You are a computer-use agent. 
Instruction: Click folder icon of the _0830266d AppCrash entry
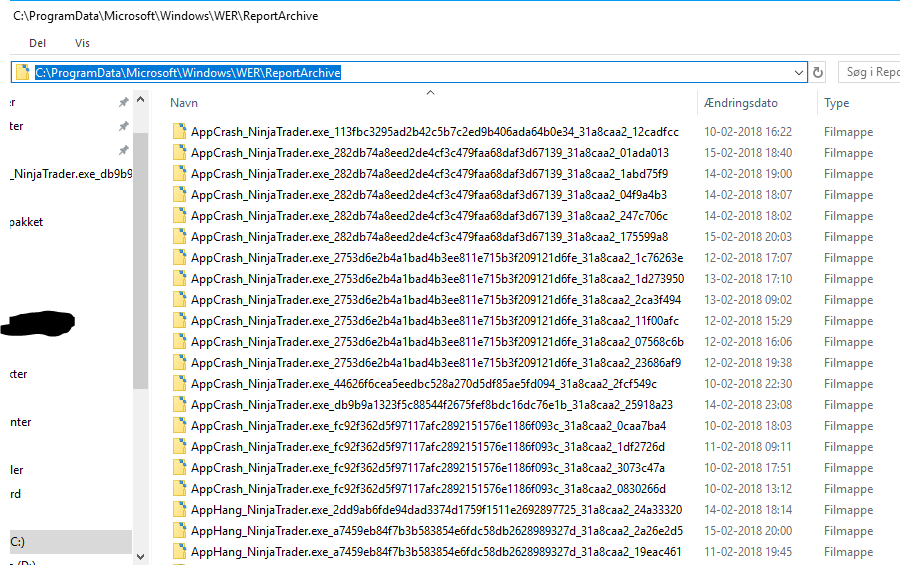(179, 489)
